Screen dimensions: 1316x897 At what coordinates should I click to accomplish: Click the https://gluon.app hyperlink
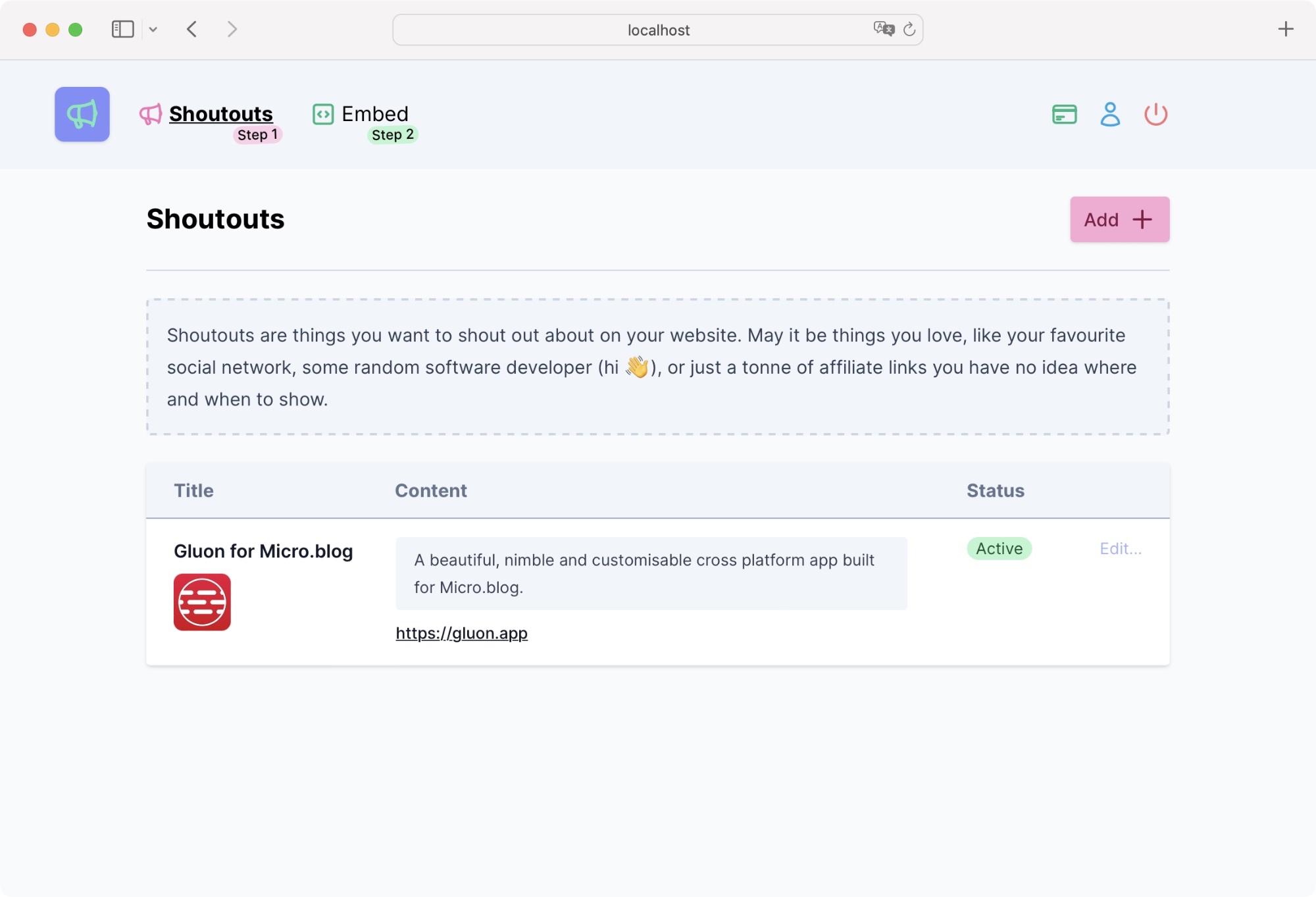coord(461,632)
